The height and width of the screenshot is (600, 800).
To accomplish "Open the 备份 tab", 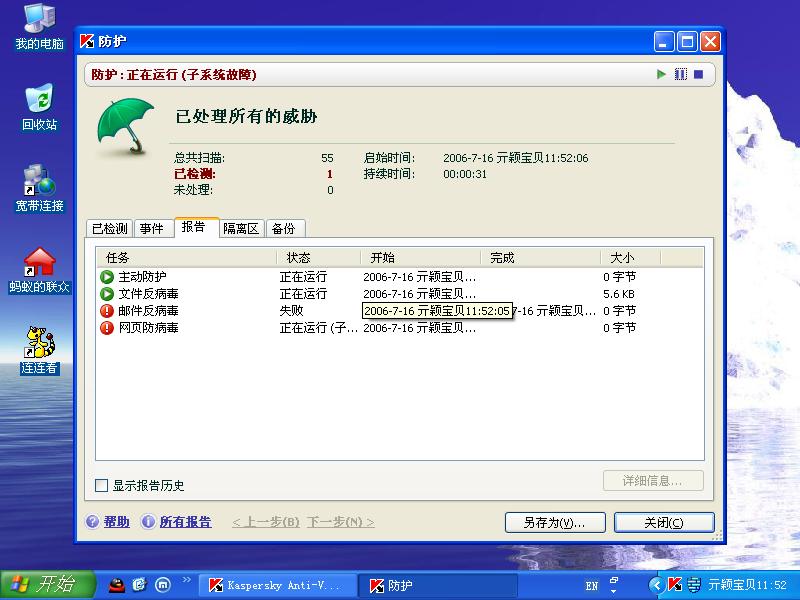I will (x=284, y=229).
